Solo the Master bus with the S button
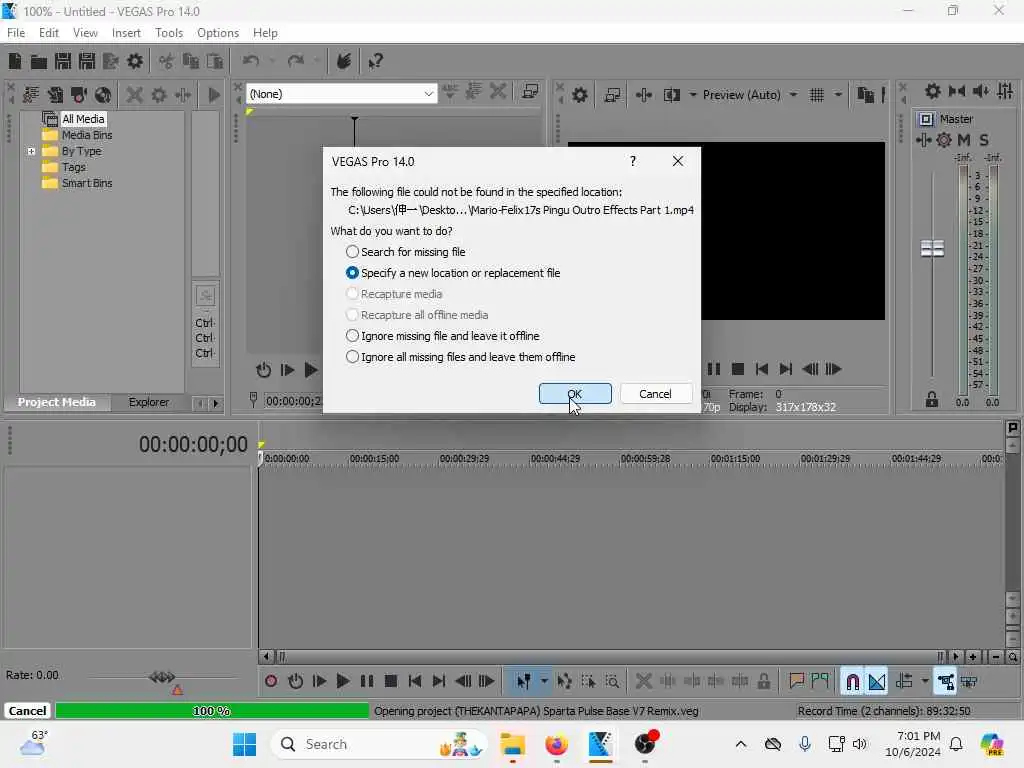 tap(984, 140)
